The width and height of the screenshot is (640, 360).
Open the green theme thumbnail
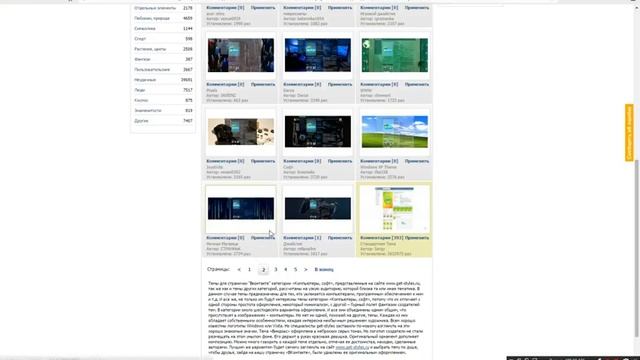(x=395, y=55)
